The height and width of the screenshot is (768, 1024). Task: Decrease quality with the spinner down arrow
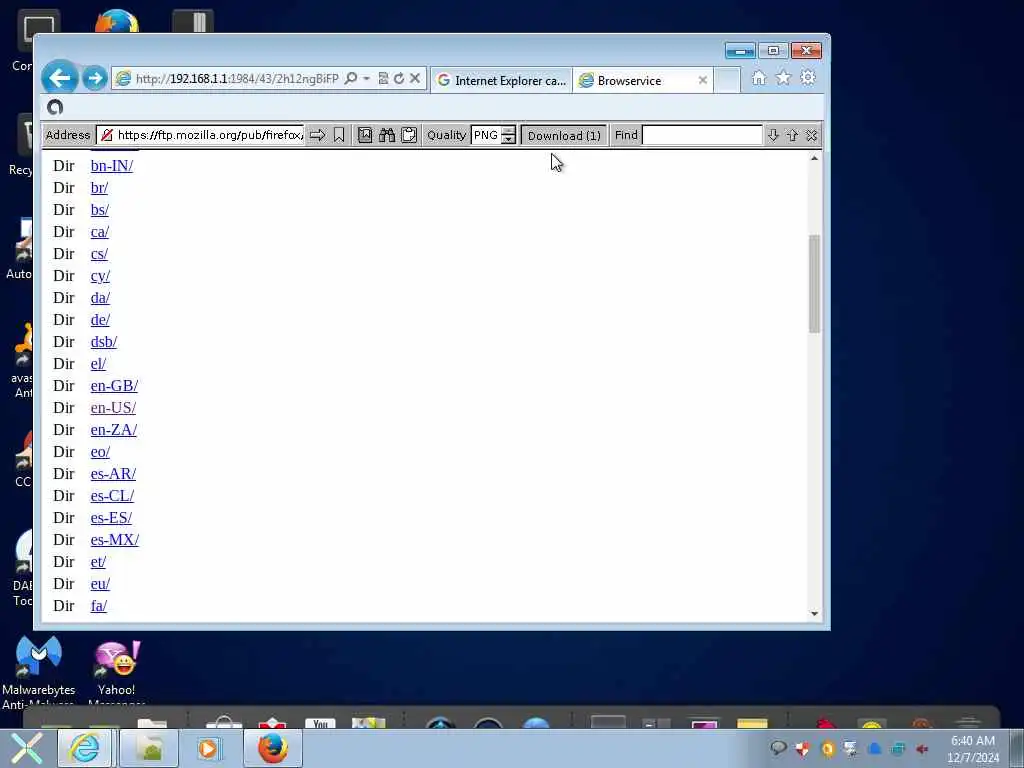tap(509, 140)
